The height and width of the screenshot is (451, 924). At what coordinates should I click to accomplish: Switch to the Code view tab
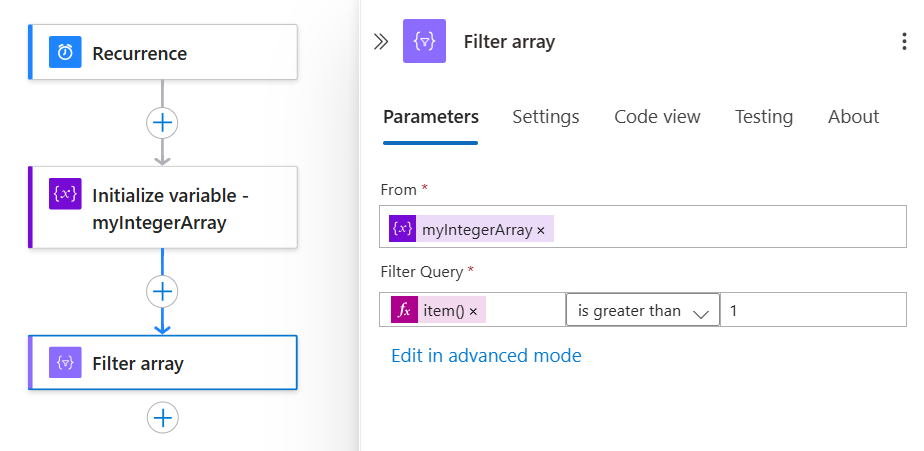(x=657, y=117)
